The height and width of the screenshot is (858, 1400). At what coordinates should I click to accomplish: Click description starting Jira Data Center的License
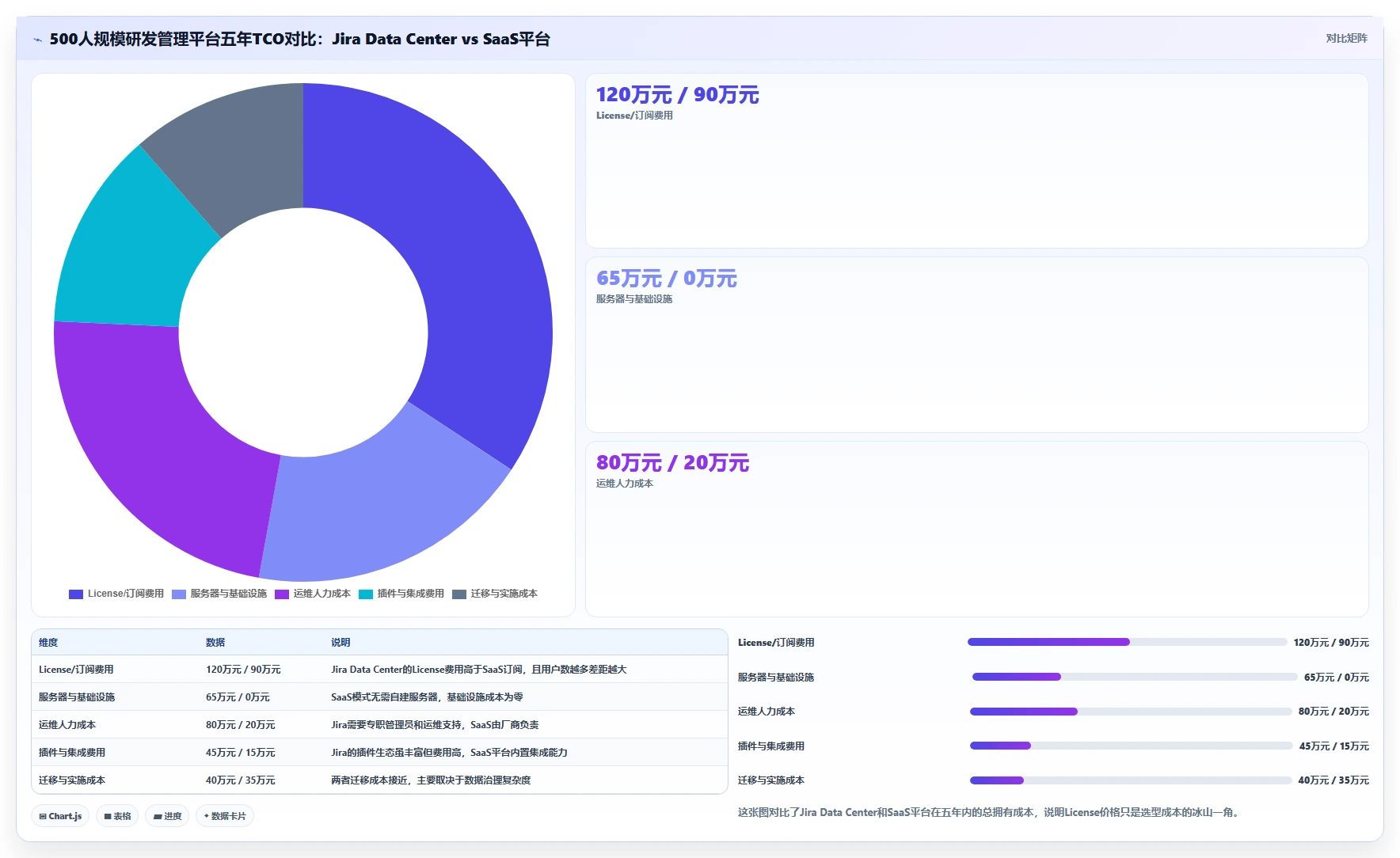pos(479,670)
